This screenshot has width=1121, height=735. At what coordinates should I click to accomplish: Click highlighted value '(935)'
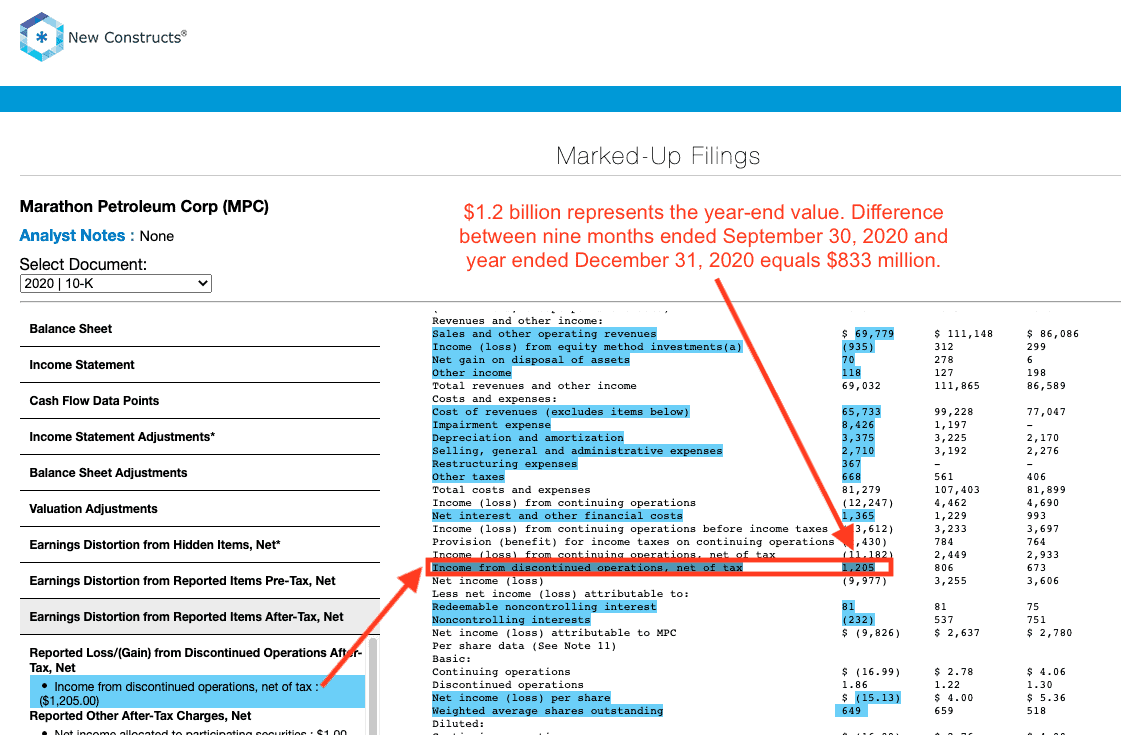[x=858, y=347]
